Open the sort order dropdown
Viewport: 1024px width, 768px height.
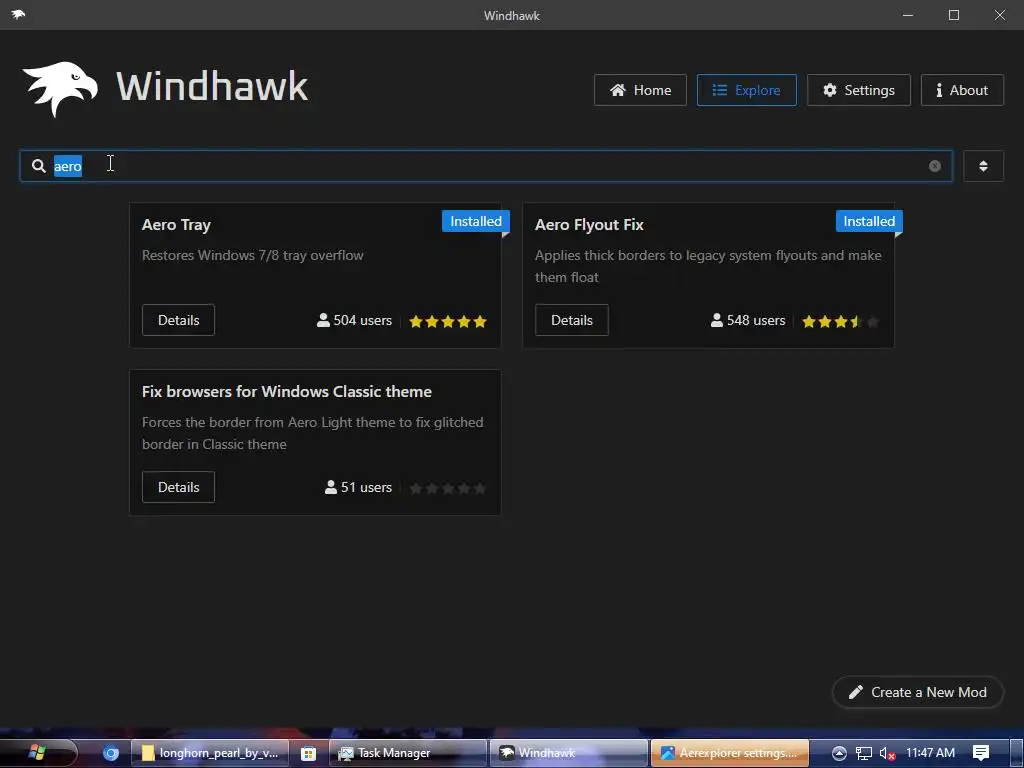(x=983, y=166)
